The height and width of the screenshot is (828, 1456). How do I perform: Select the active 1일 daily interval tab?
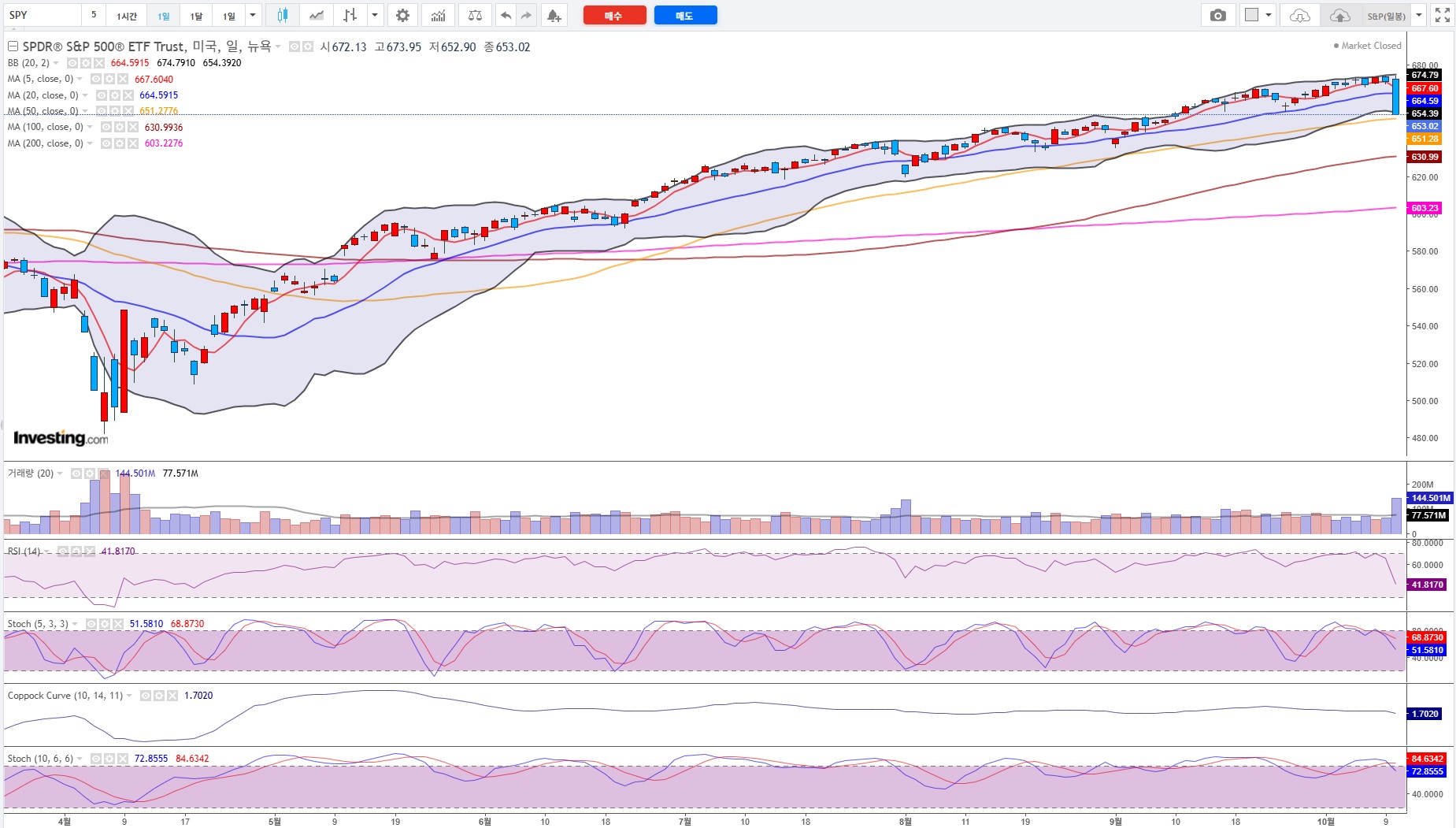[163, 15]
